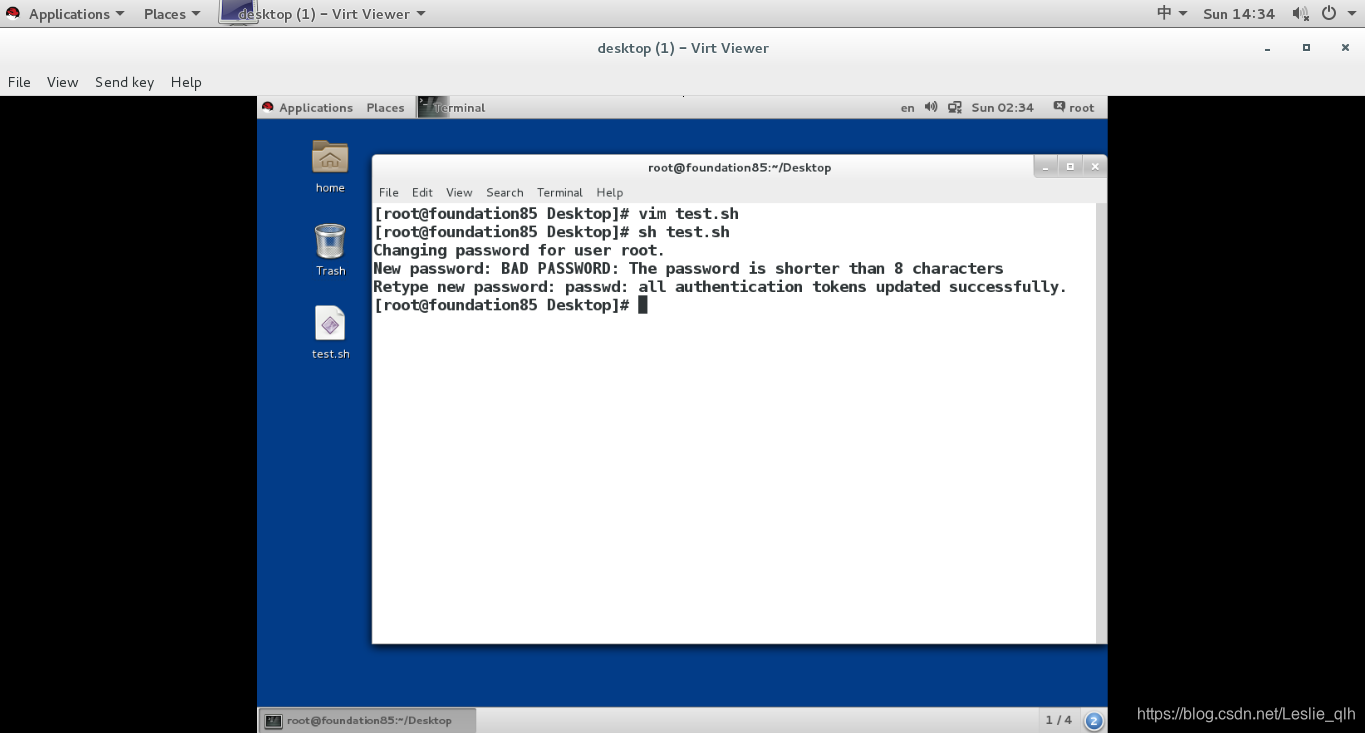The image size is (1365, 733).
Task: Minimize the Virt Viewer window
Action: tap(1268, 48)
